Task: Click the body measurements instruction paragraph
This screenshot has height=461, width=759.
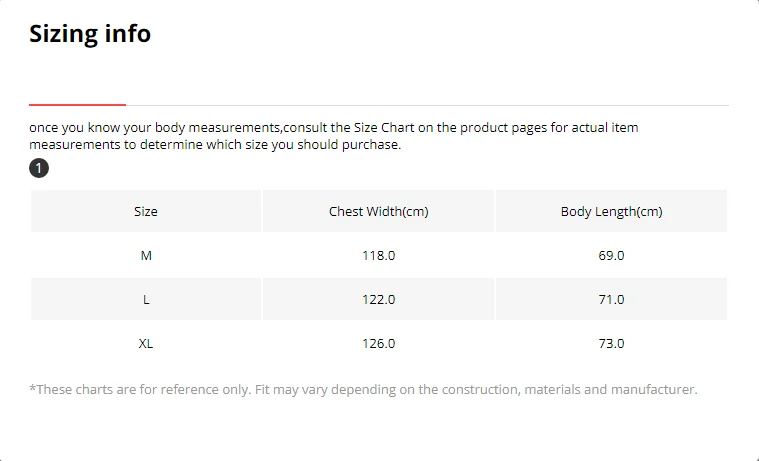Action: click(x=334, y=136)
